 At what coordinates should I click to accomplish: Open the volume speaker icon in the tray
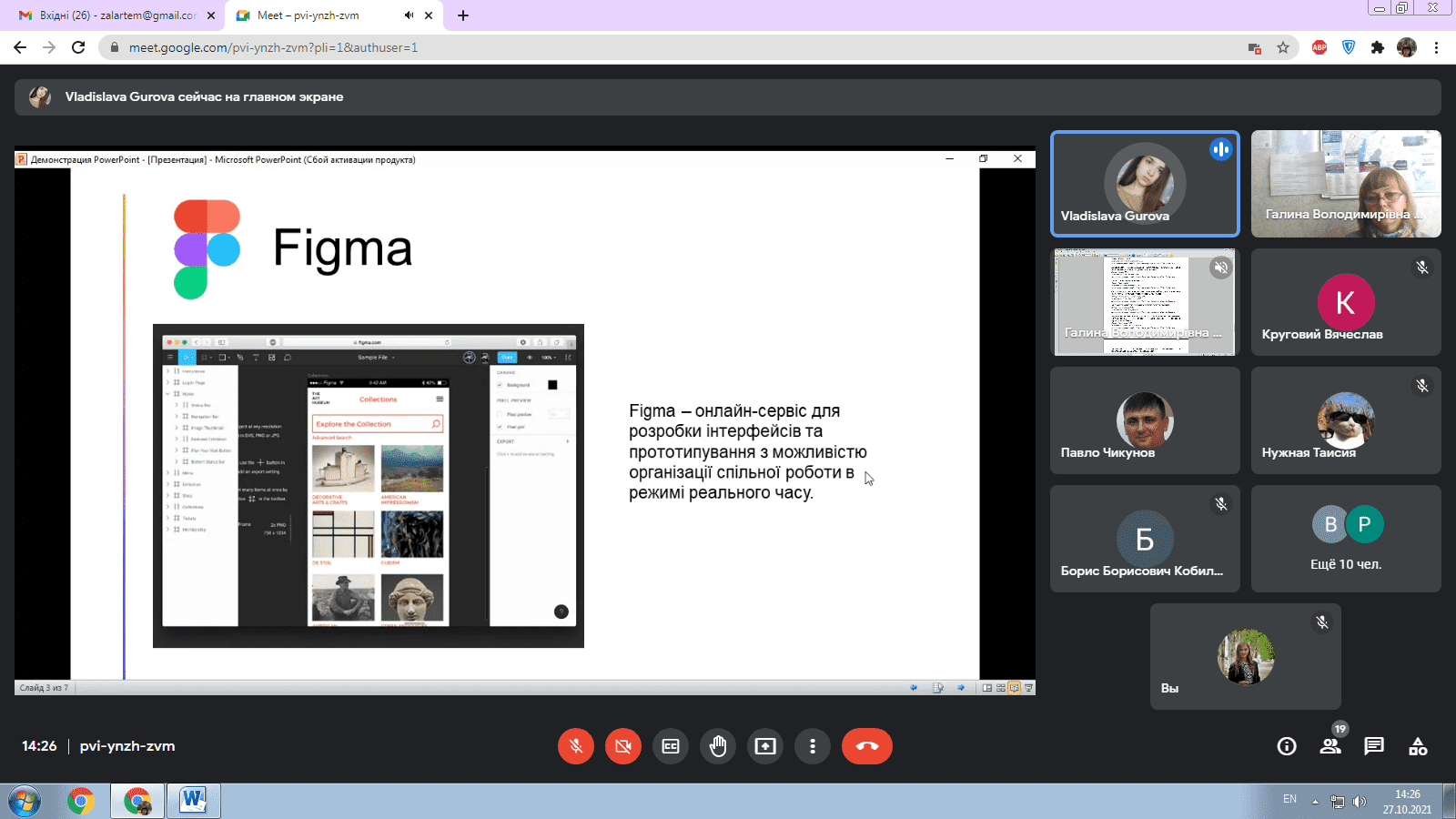click(x=1360, y=802)
